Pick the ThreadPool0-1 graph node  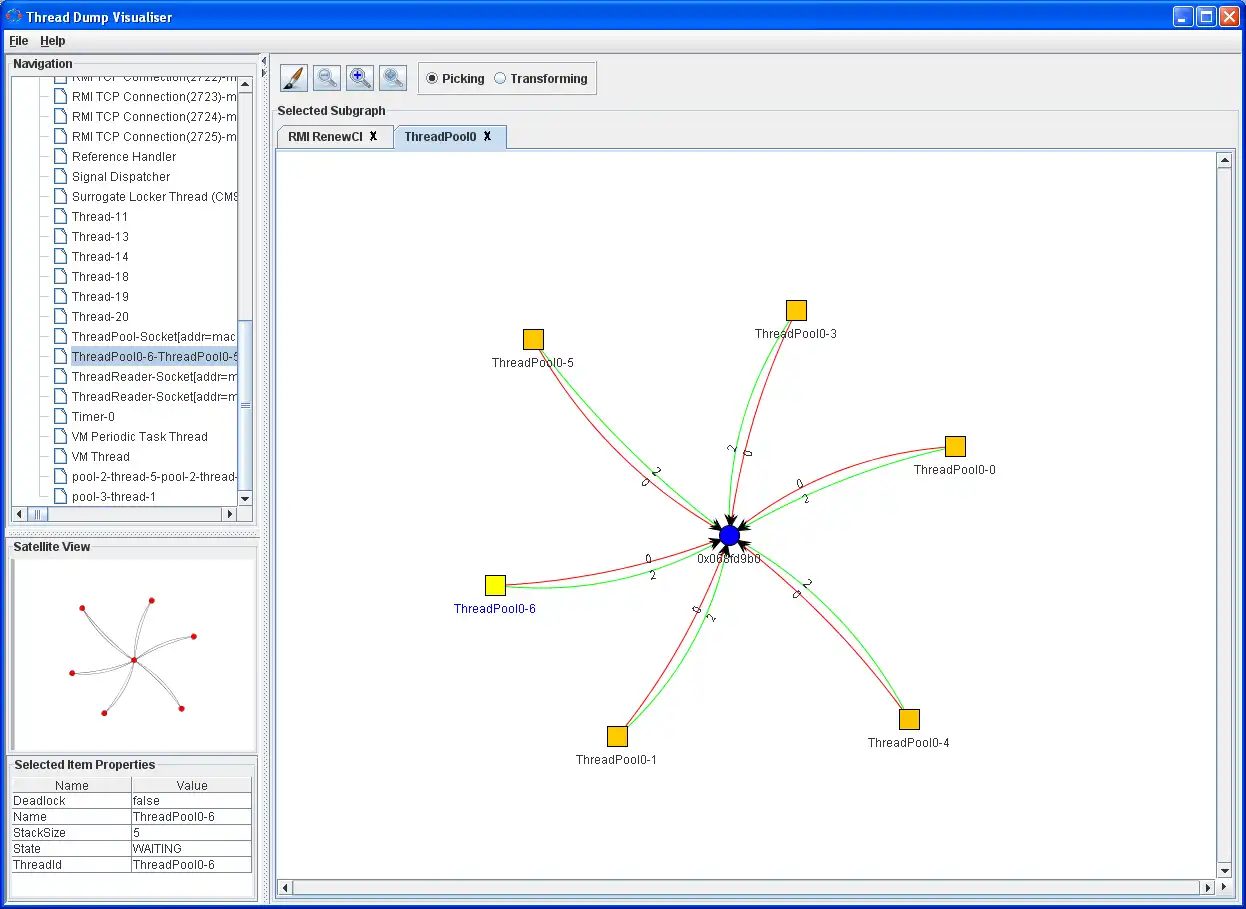(617, 736)
